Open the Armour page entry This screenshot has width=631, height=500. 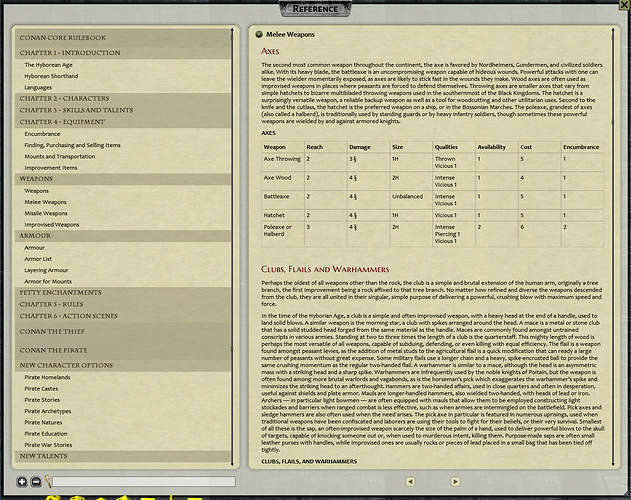(x=35, y=248)
